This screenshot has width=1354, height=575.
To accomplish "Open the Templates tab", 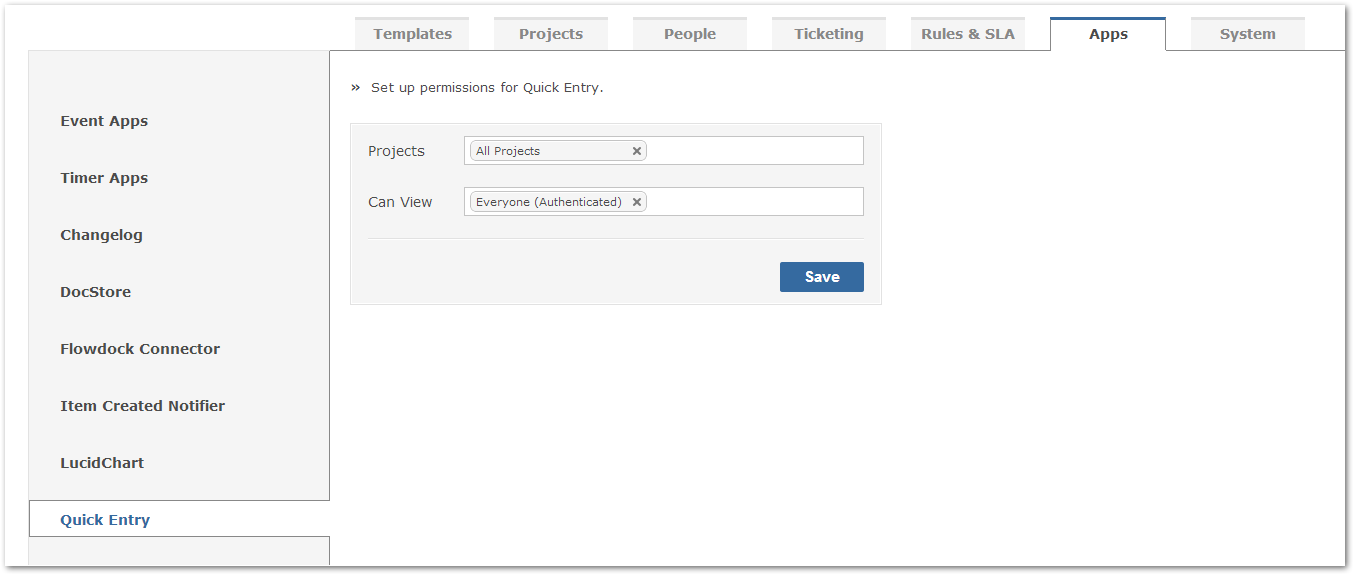I will 412,34.
